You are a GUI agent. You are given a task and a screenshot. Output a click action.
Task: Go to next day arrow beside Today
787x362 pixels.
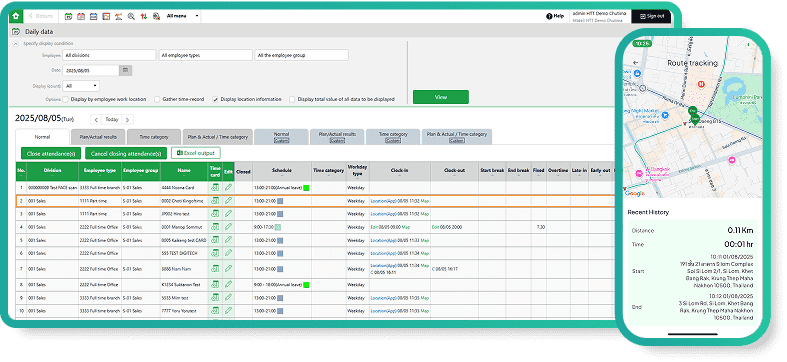click(127, 119)
